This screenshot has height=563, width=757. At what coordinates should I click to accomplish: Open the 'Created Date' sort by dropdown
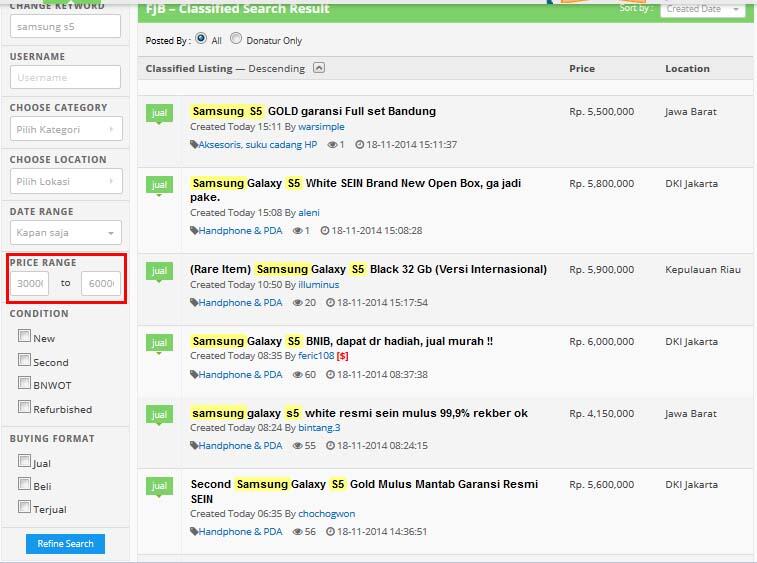pos(702,9)
